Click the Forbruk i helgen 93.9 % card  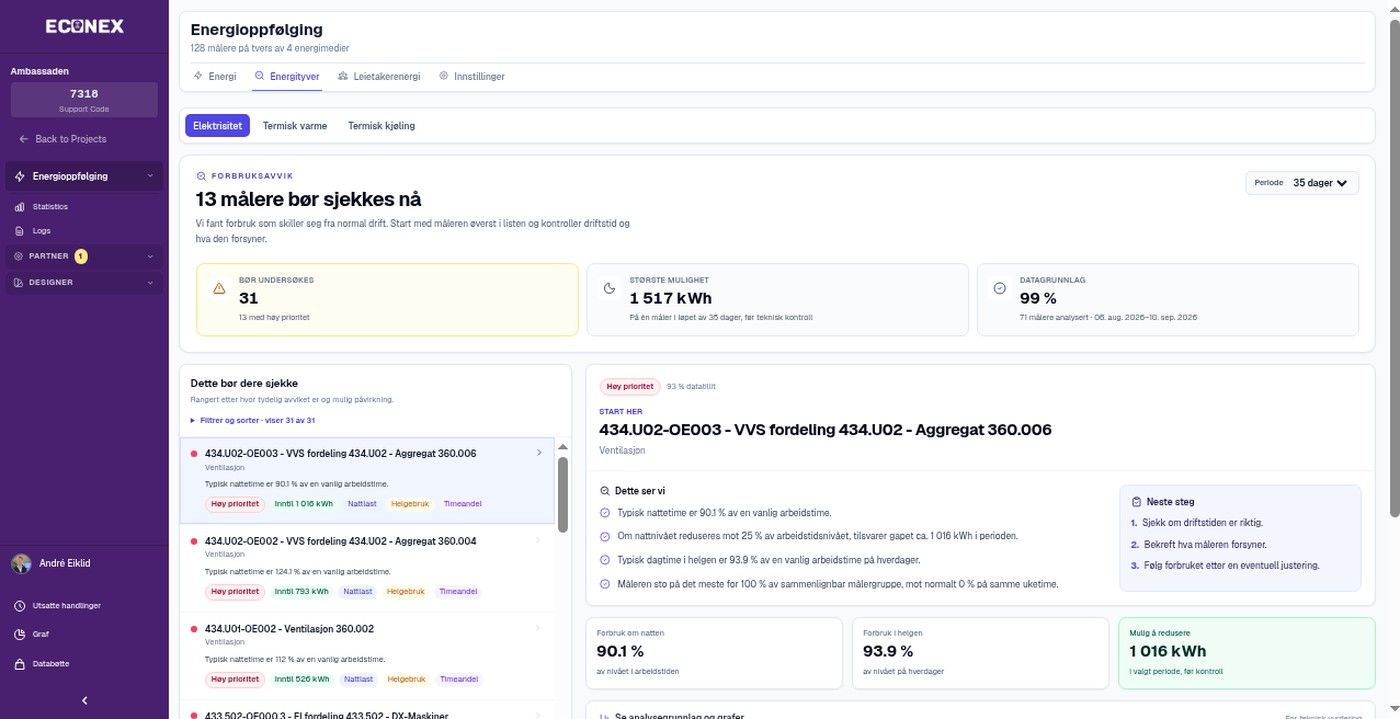[980, 653]
